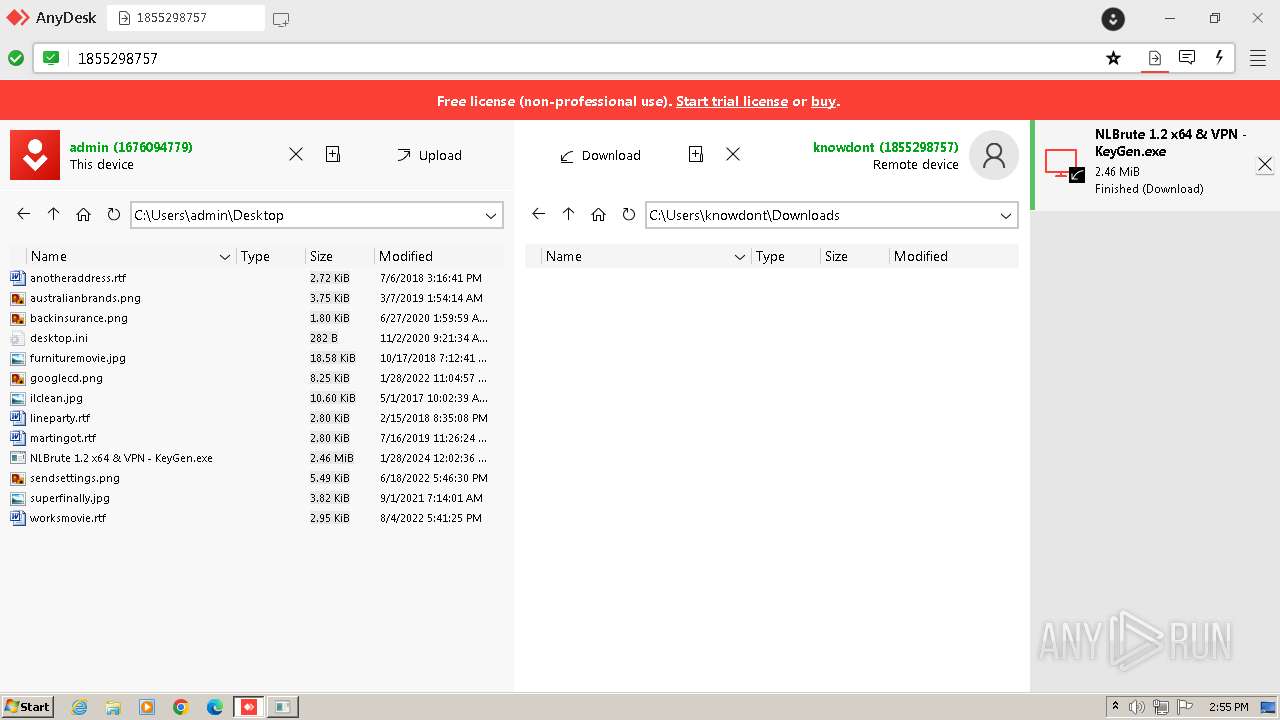Screen dimensions: 1280x720
Task: Open Internet Explorer from taskbar
Action: [79, 707]
